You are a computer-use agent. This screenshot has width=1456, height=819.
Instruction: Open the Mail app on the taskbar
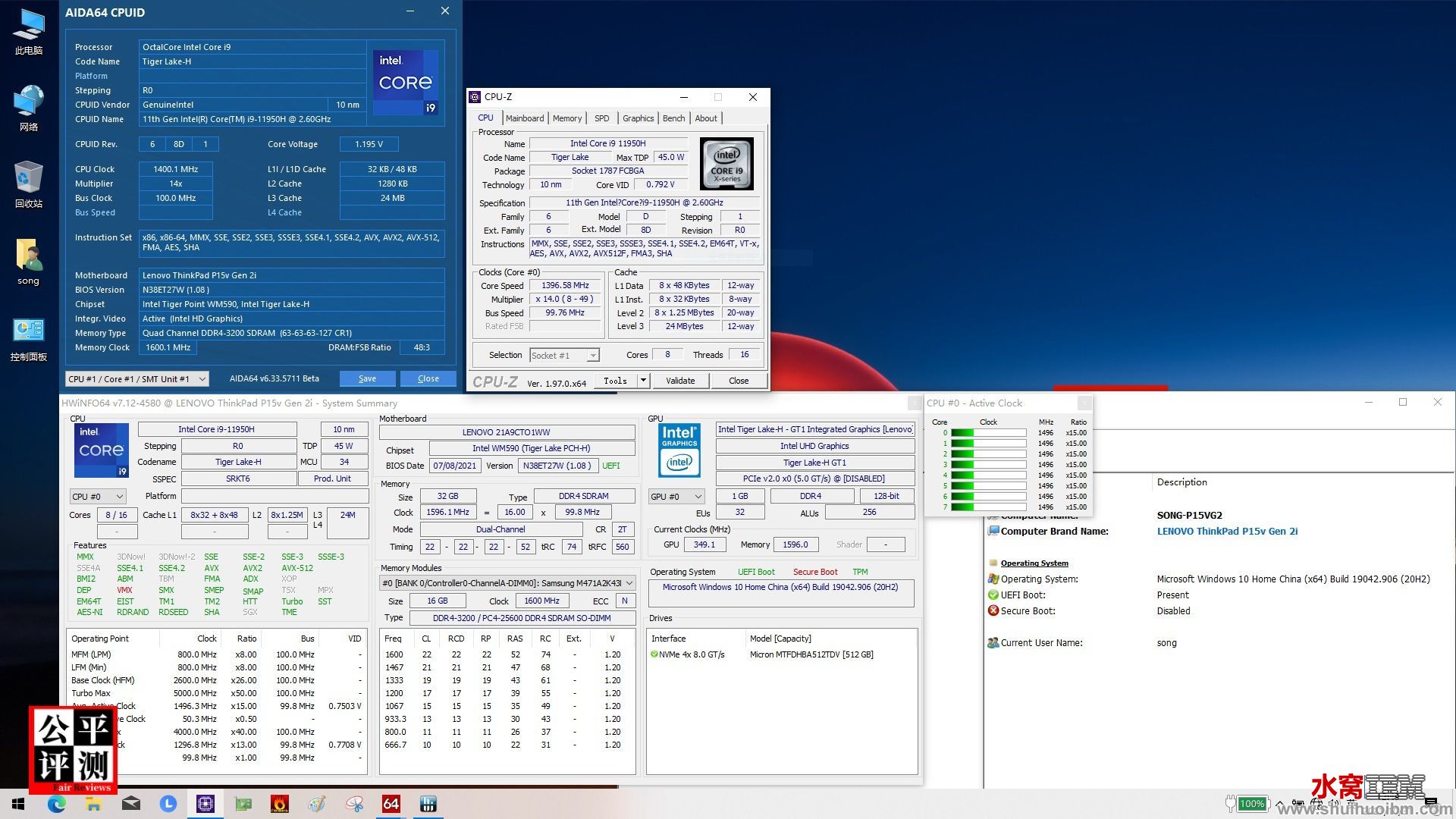[x=131, y=804]
